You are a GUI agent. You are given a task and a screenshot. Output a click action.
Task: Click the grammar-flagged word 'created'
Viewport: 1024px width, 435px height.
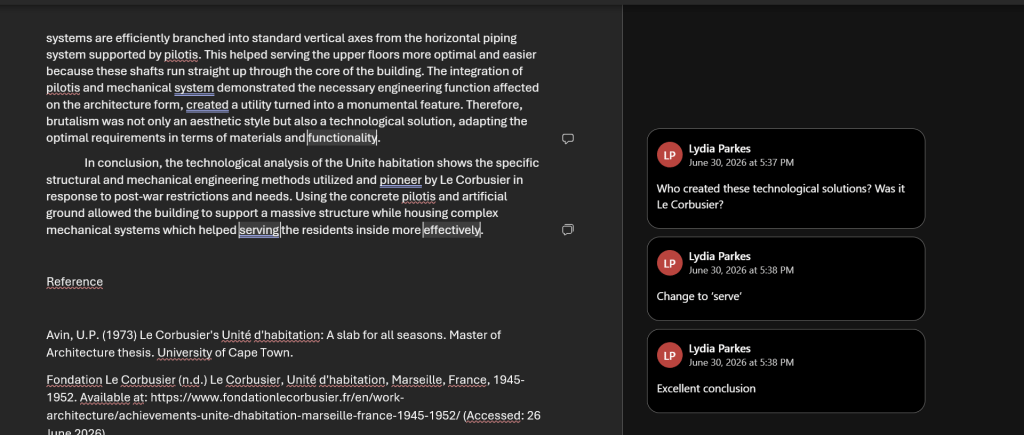[x=208, y=105]
